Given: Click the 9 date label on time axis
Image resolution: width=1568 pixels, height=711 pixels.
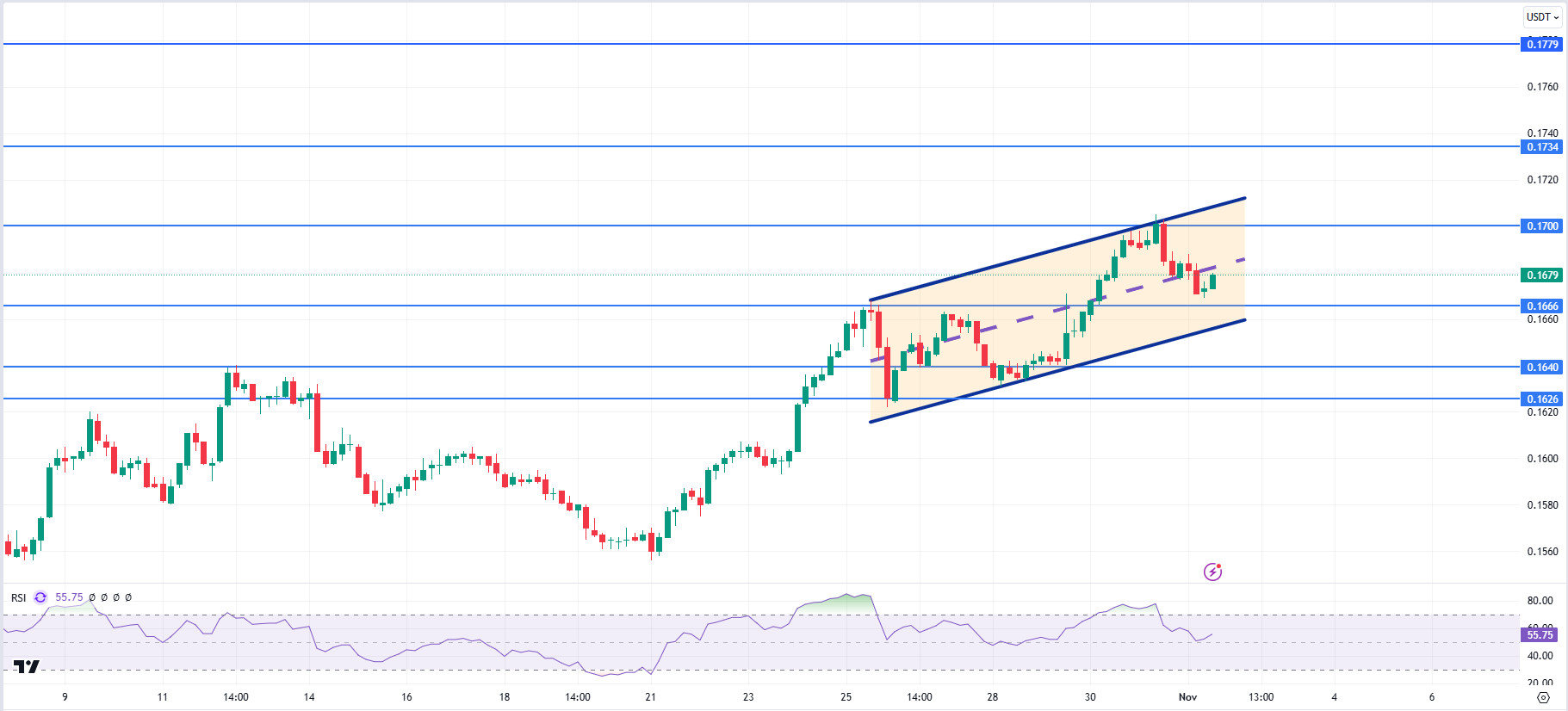Looking at the screenshot, I should coord(65,697).
